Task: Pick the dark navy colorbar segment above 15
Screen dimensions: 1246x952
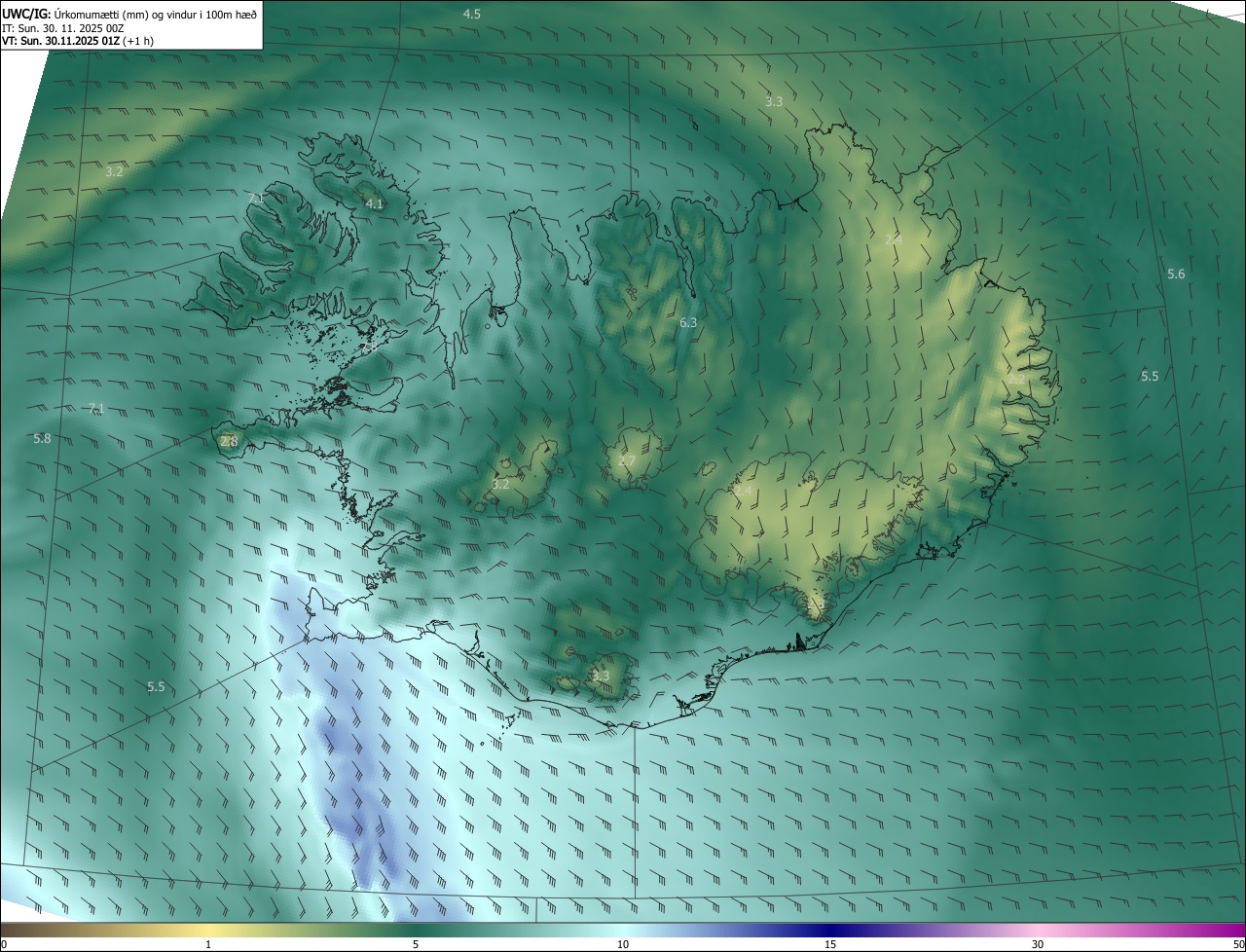Action: click(830, 930)
